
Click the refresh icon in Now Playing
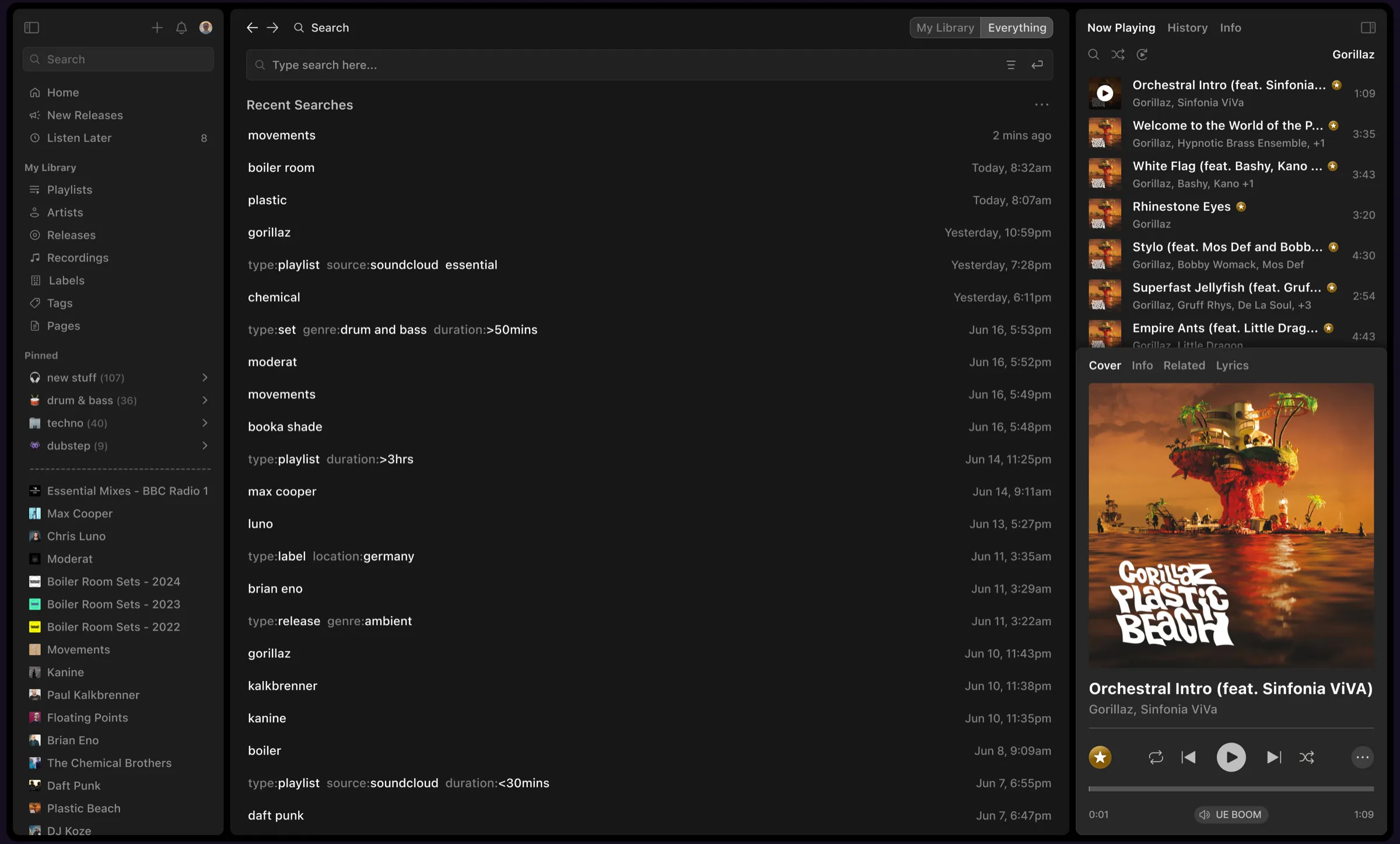(1142, 54)
